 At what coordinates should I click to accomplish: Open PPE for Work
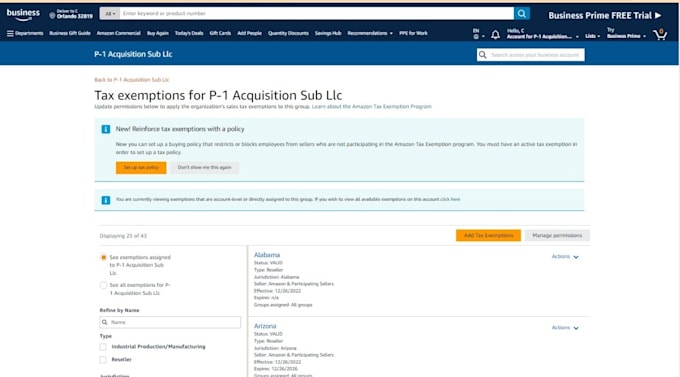[413, 33]
